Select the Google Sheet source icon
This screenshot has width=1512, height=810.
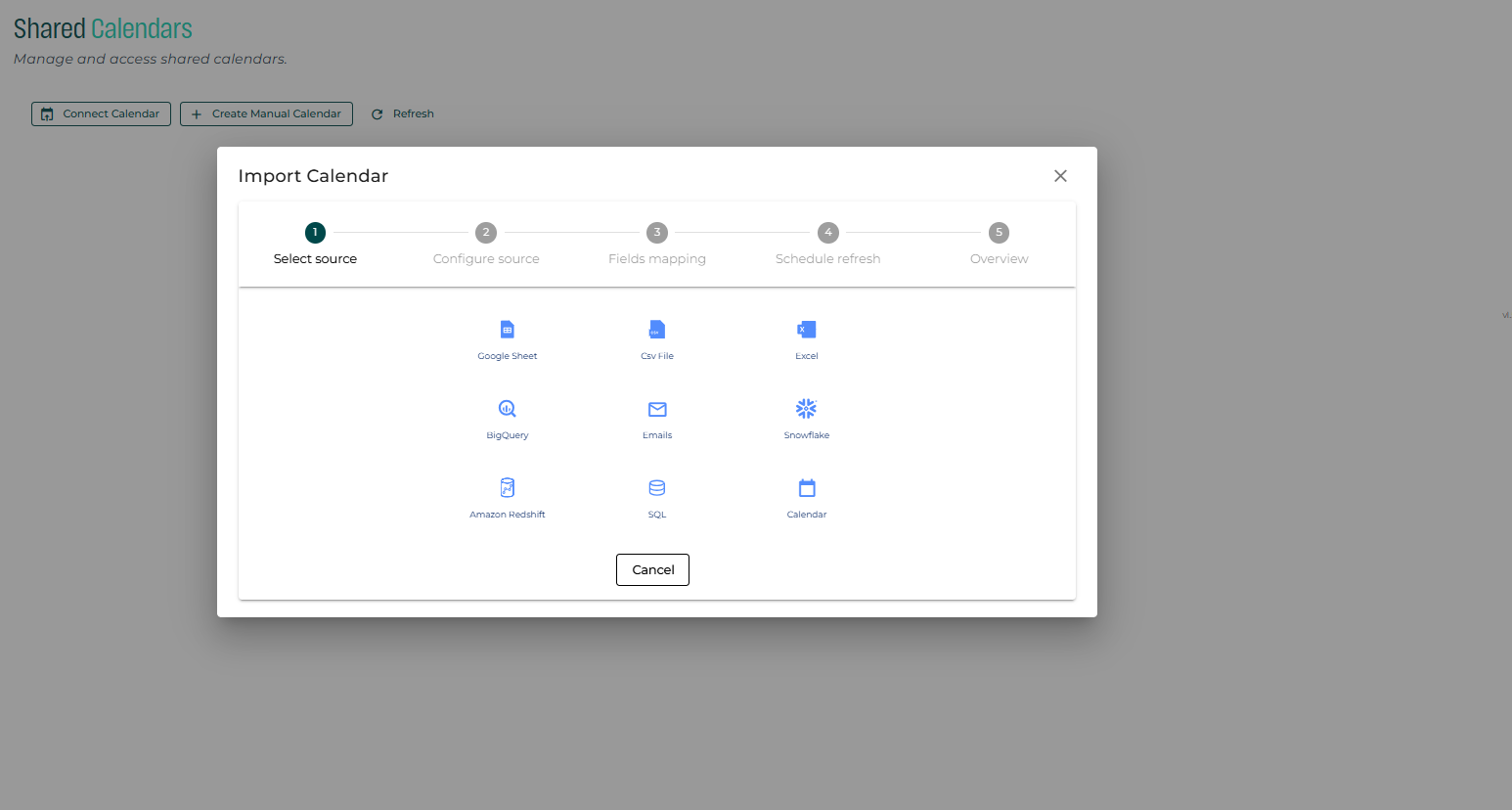click(x=507, y=330)
